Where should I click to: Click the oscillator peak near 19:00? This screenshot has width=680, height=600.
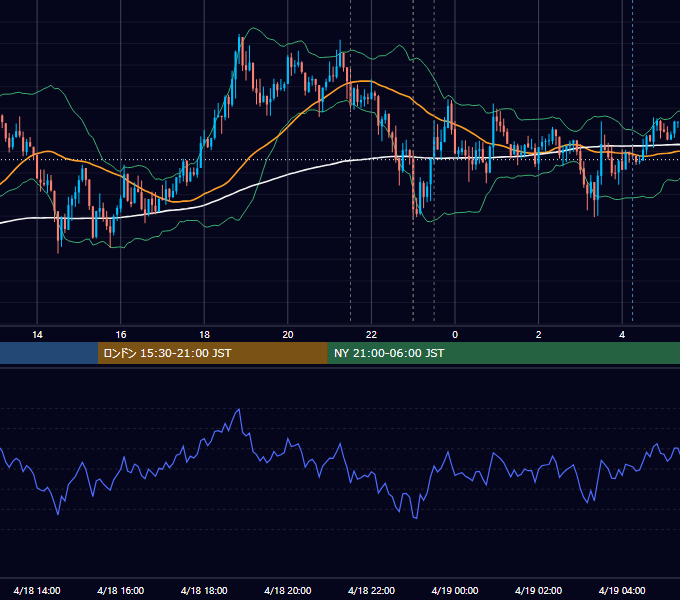click(239, 409)
